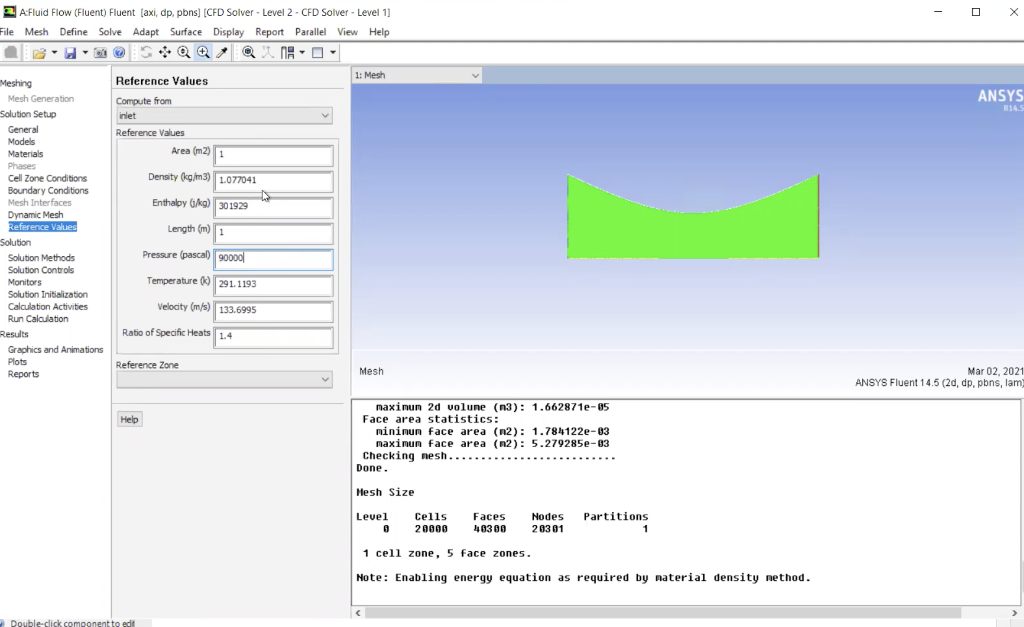This screenshot has height=627, width=1024.
Task: Select the rotate view tool
Action: [146, 53]
